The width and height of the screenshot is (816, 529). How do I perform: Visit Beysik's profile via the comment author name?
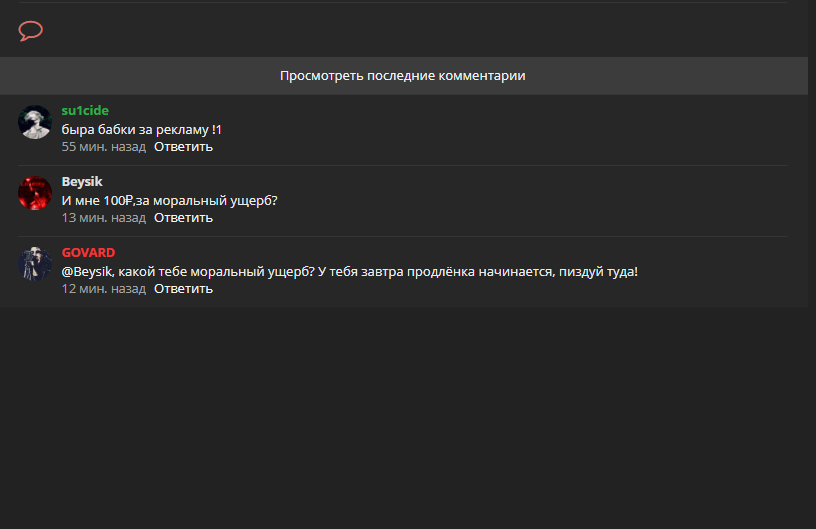pos(82,182)
